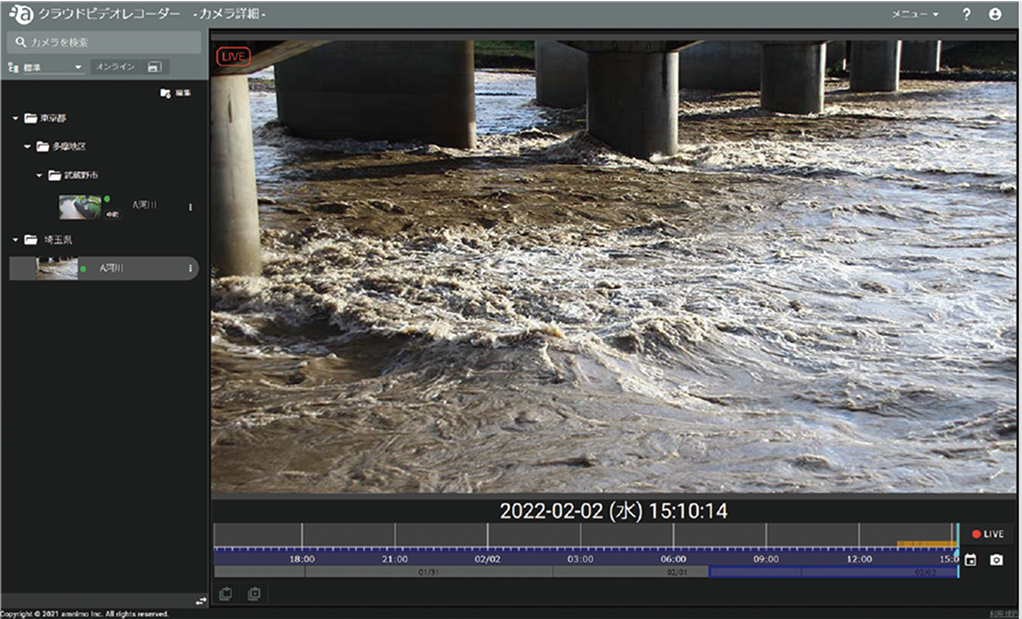Click the orange event marker on timeline
This screenshot has width=1022, height=619.
(927, 543)
